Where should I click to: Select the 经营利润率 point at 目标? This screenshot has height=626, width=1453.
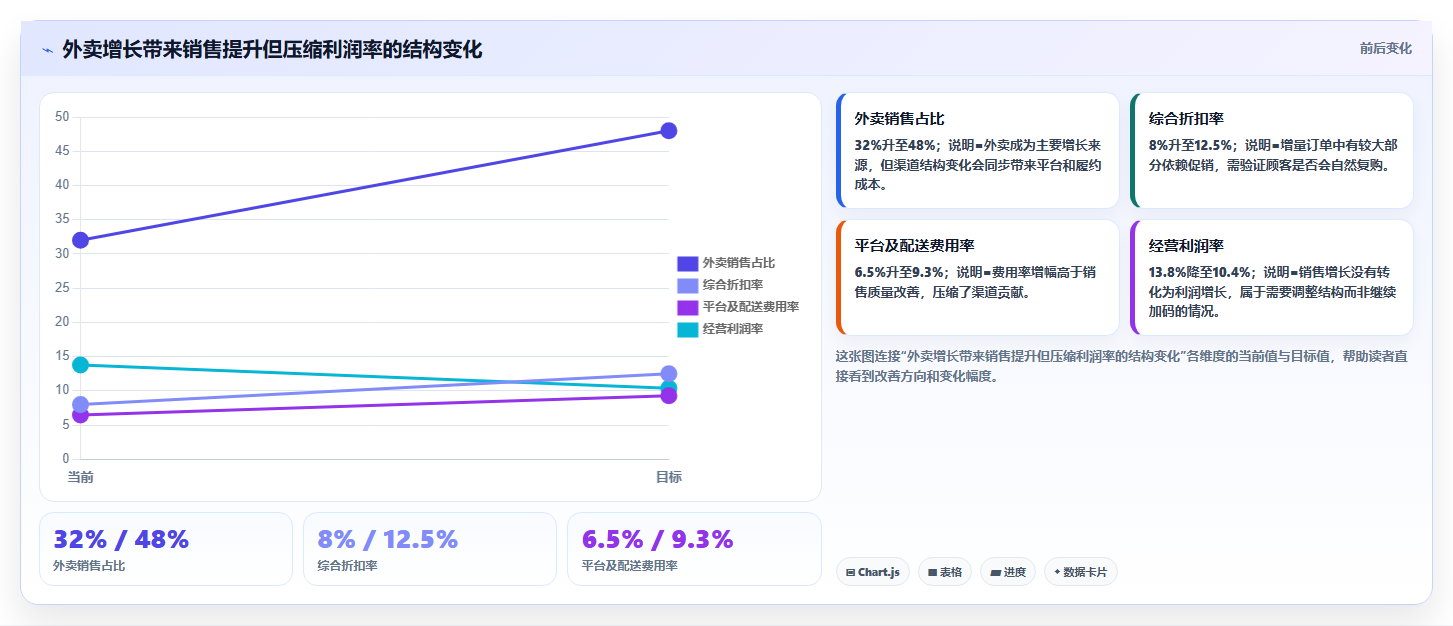669,388
